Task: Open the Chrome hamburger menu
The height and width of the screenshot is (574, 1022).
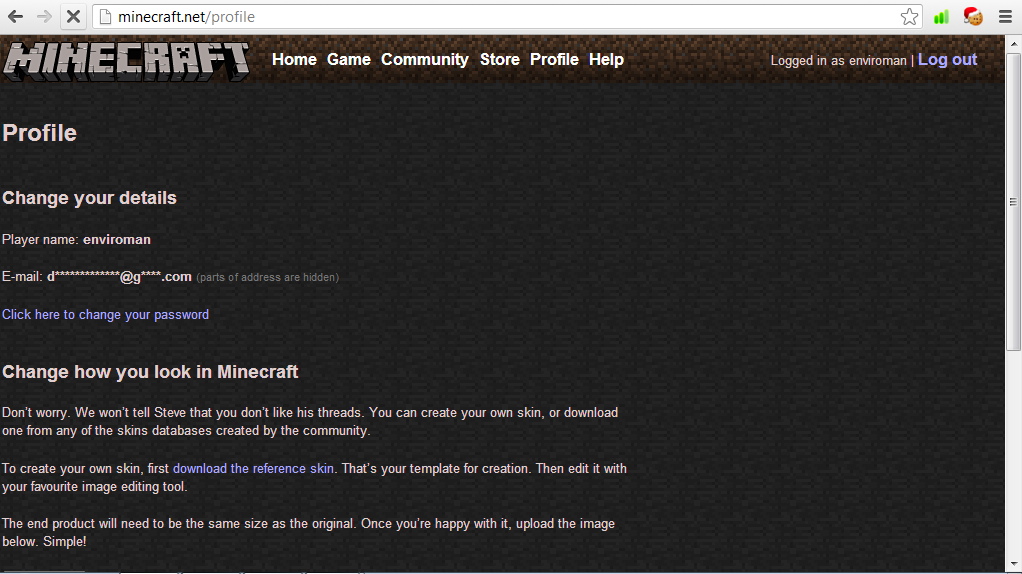Action: [x=1005, y=17]
